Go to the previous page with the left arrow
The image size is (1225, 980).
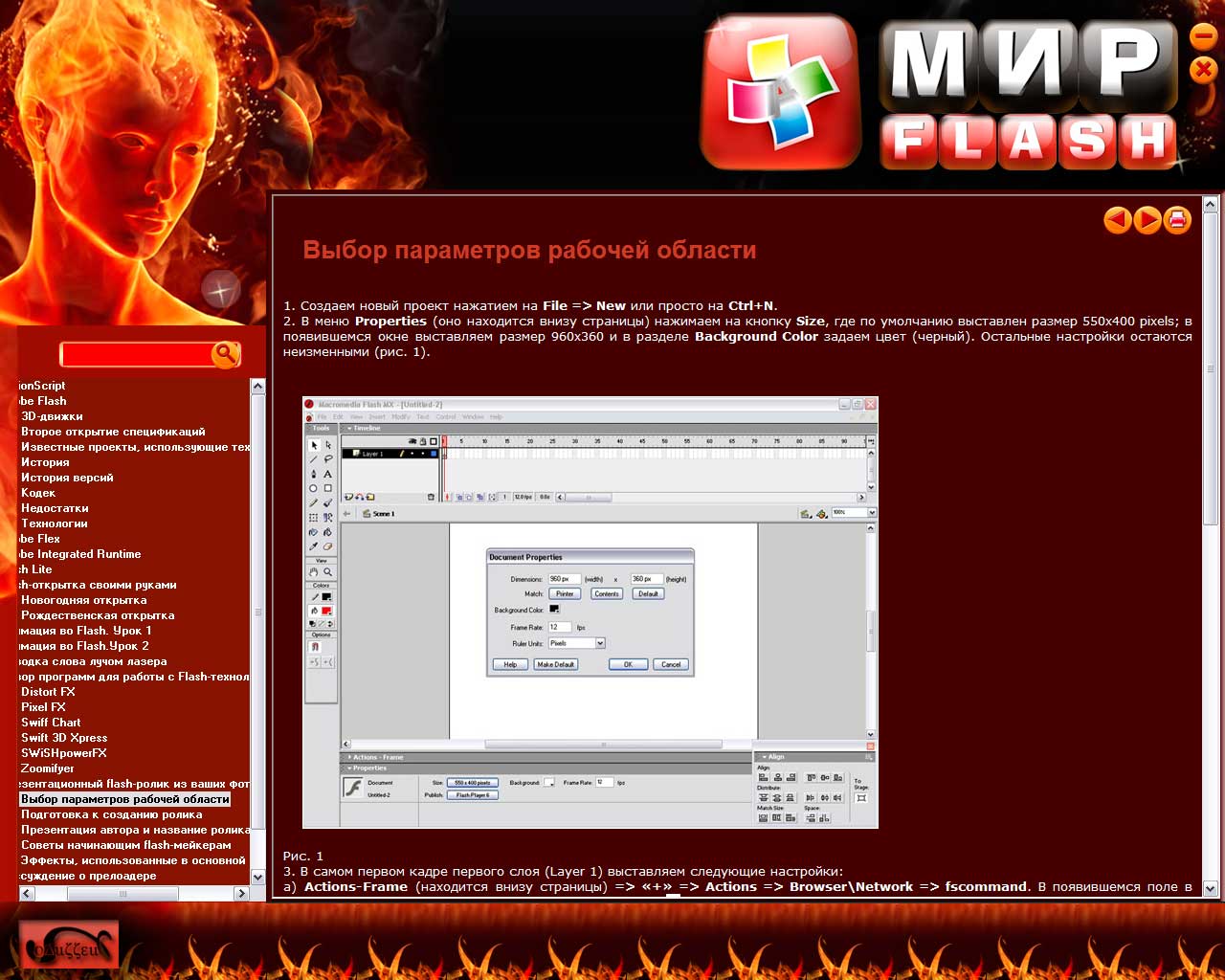(1117, 220)
